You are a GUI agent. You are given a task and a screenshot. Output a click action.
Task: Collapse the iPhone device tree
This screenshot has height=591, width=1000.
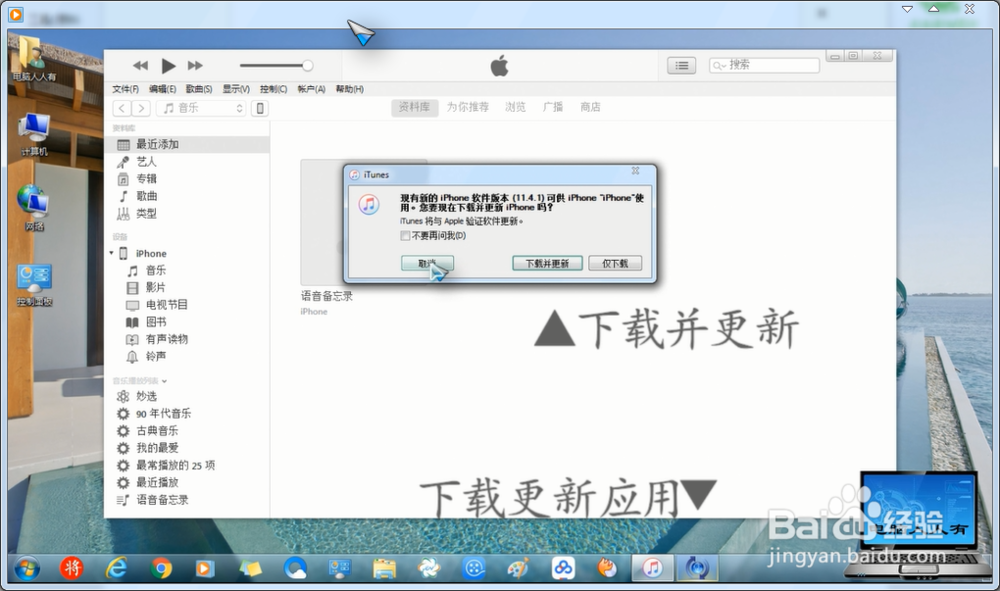point(112,253)
